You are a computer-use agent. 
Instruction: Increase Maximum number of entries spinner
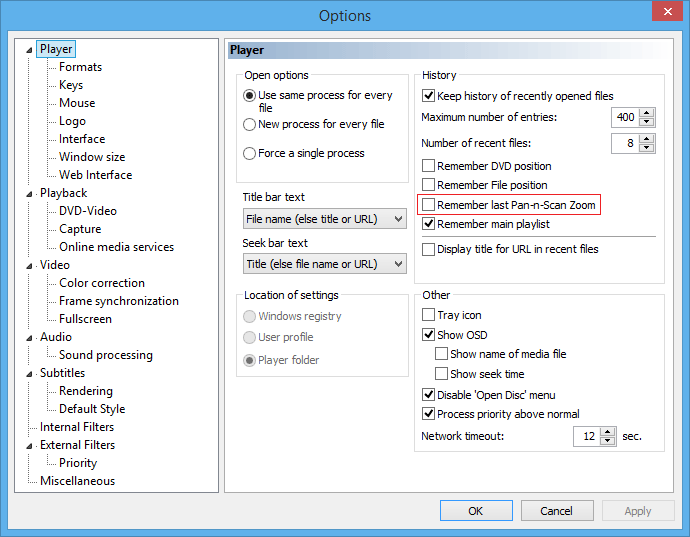(x=646, y=113)
